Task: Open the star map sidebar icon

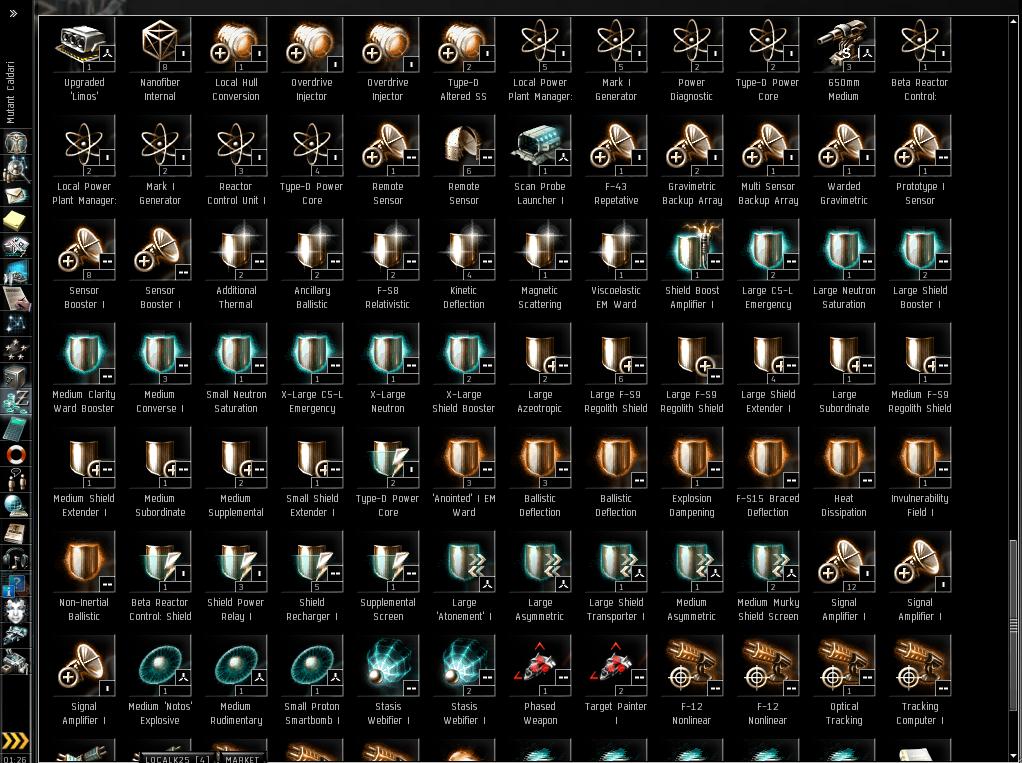Action: (15, 323)
